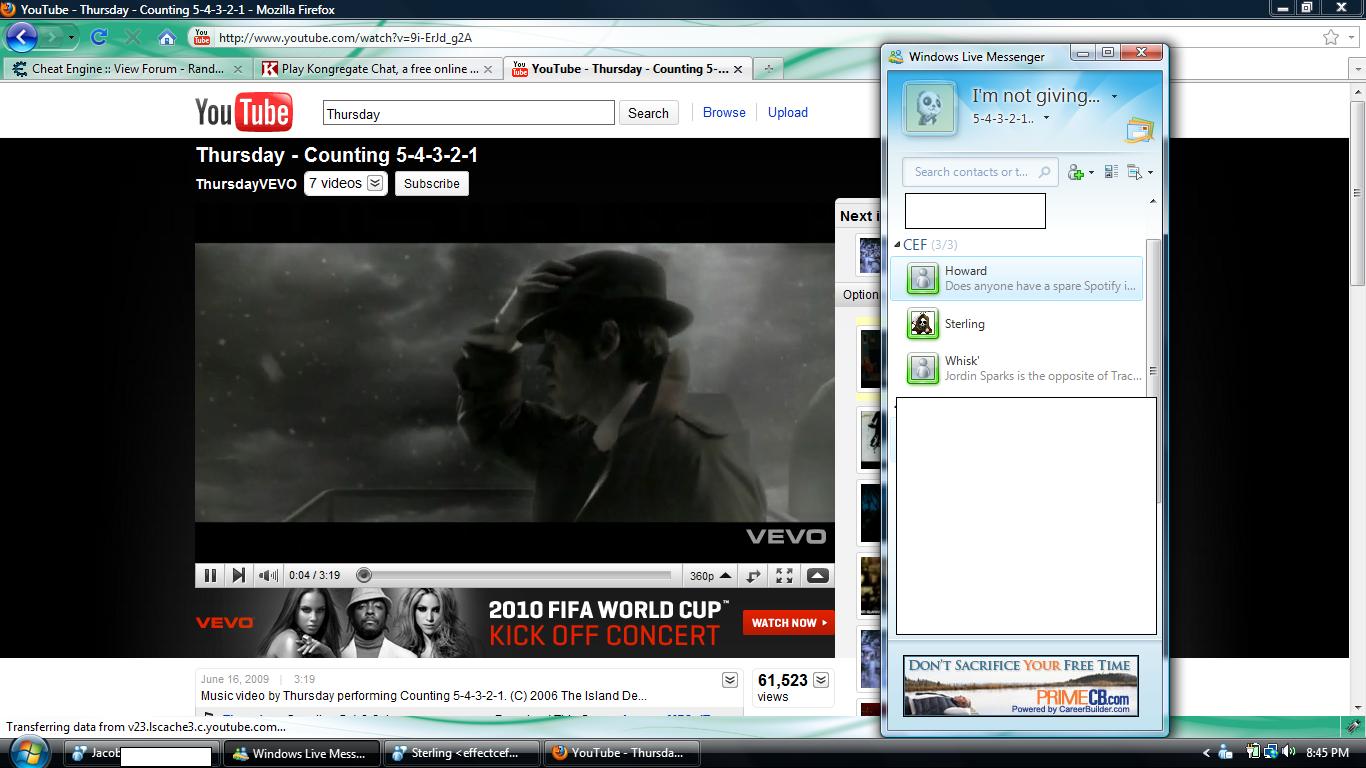Open the Upload link on YouTube

(788, 112)
